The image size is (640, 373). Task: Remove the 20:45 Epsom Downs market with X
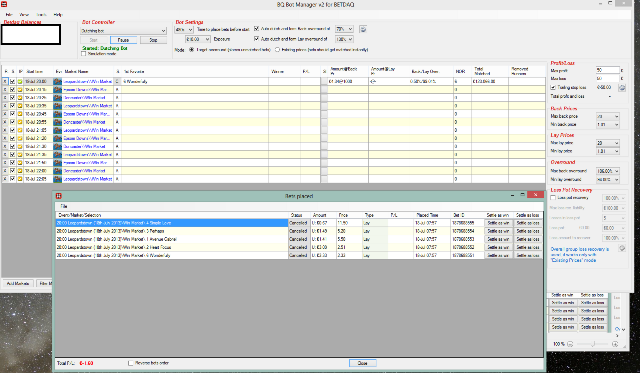5,114
